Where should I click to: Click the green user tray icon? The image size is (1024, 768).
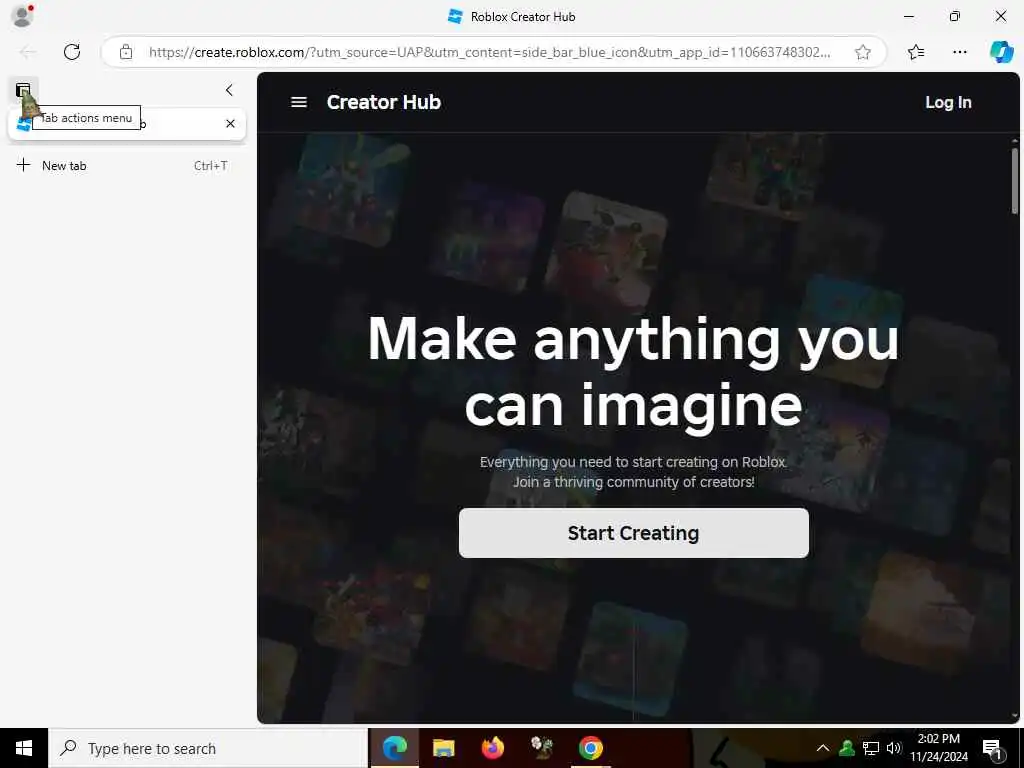(847, 748)
